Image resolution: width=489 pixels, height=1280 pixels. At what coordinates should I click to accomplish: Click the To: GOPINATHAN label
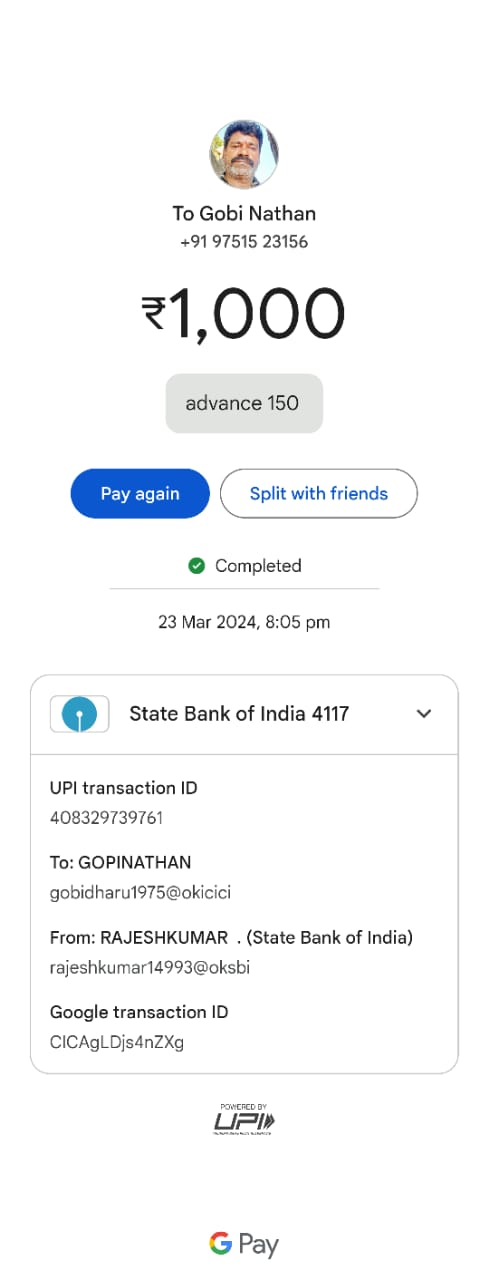point(120,862)
